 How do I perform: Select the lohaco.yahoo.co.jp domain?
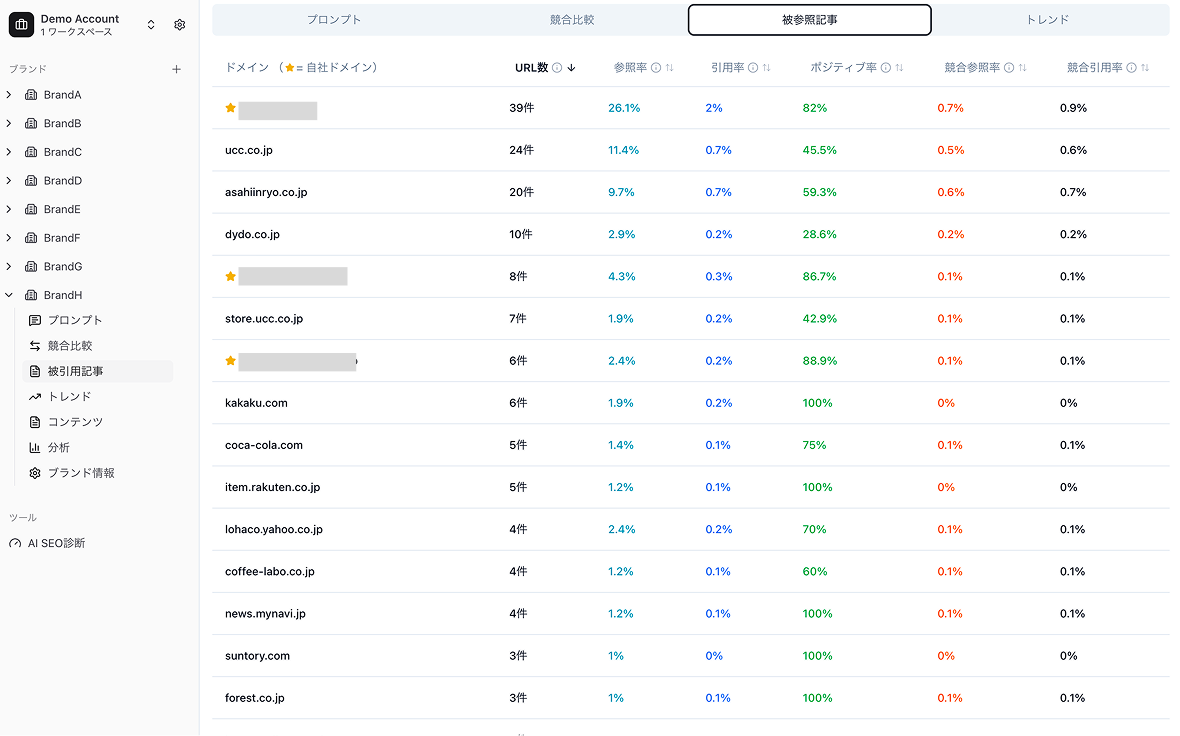point(273,530)
